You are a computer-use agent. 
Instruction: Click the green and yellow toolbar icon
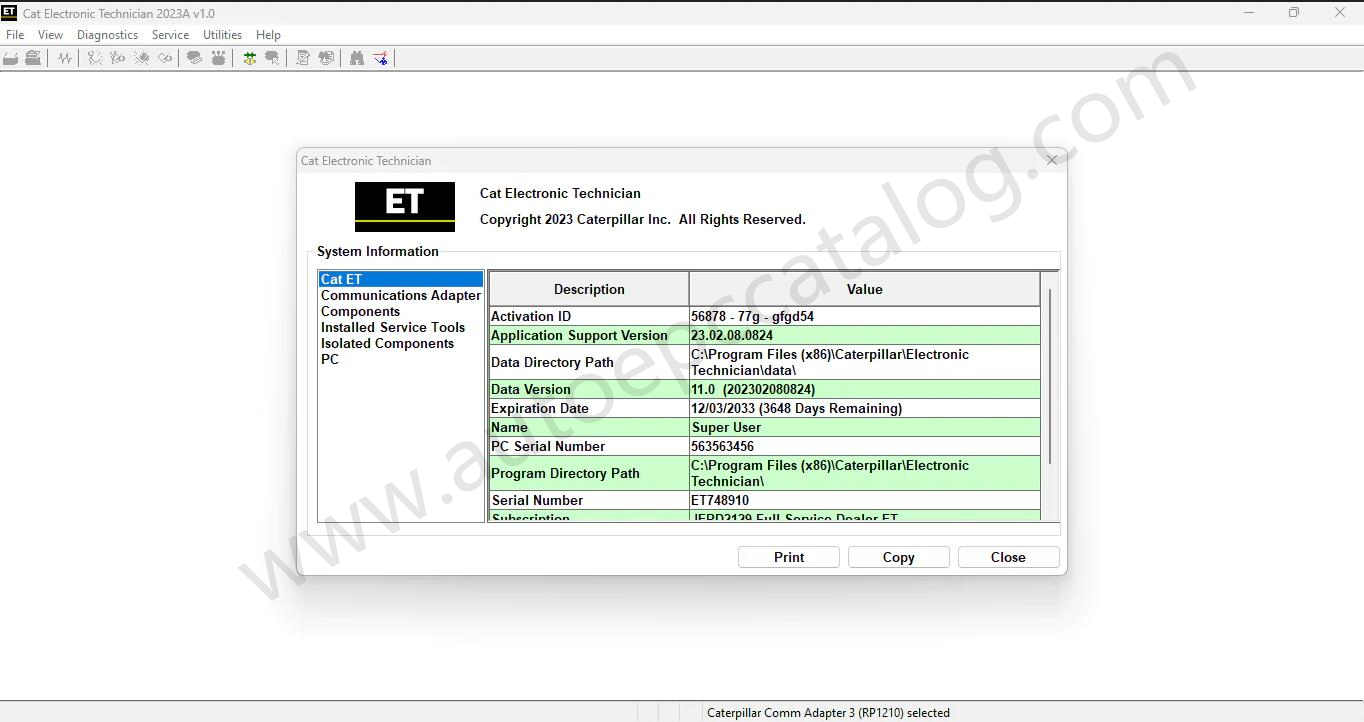pyautogui.click(x=249, y=58)
